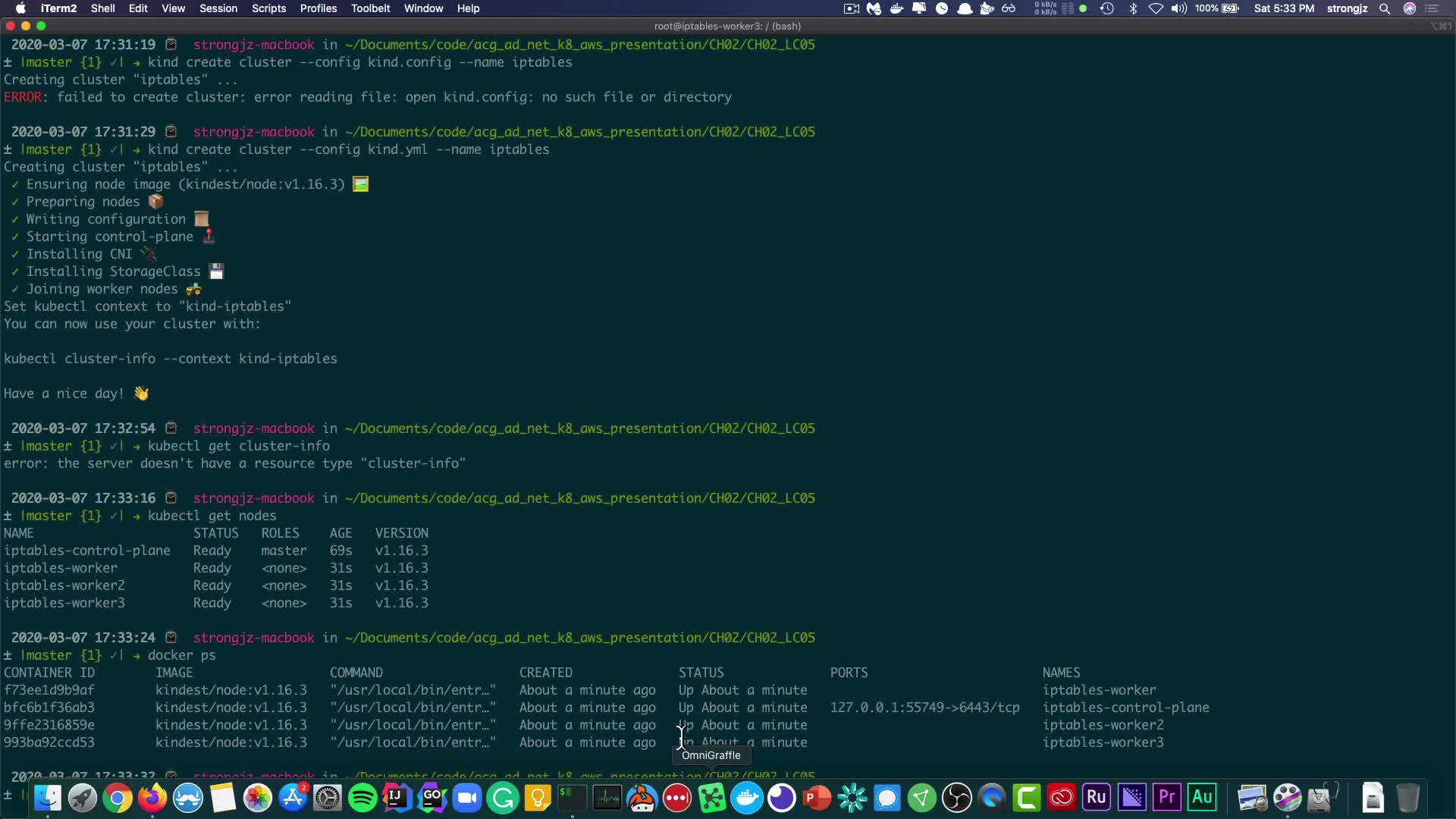Image resolution: width=1456 pixels, height=819 pixels.
Task: Expand the volume control menu
Action: click(1178, 8)
